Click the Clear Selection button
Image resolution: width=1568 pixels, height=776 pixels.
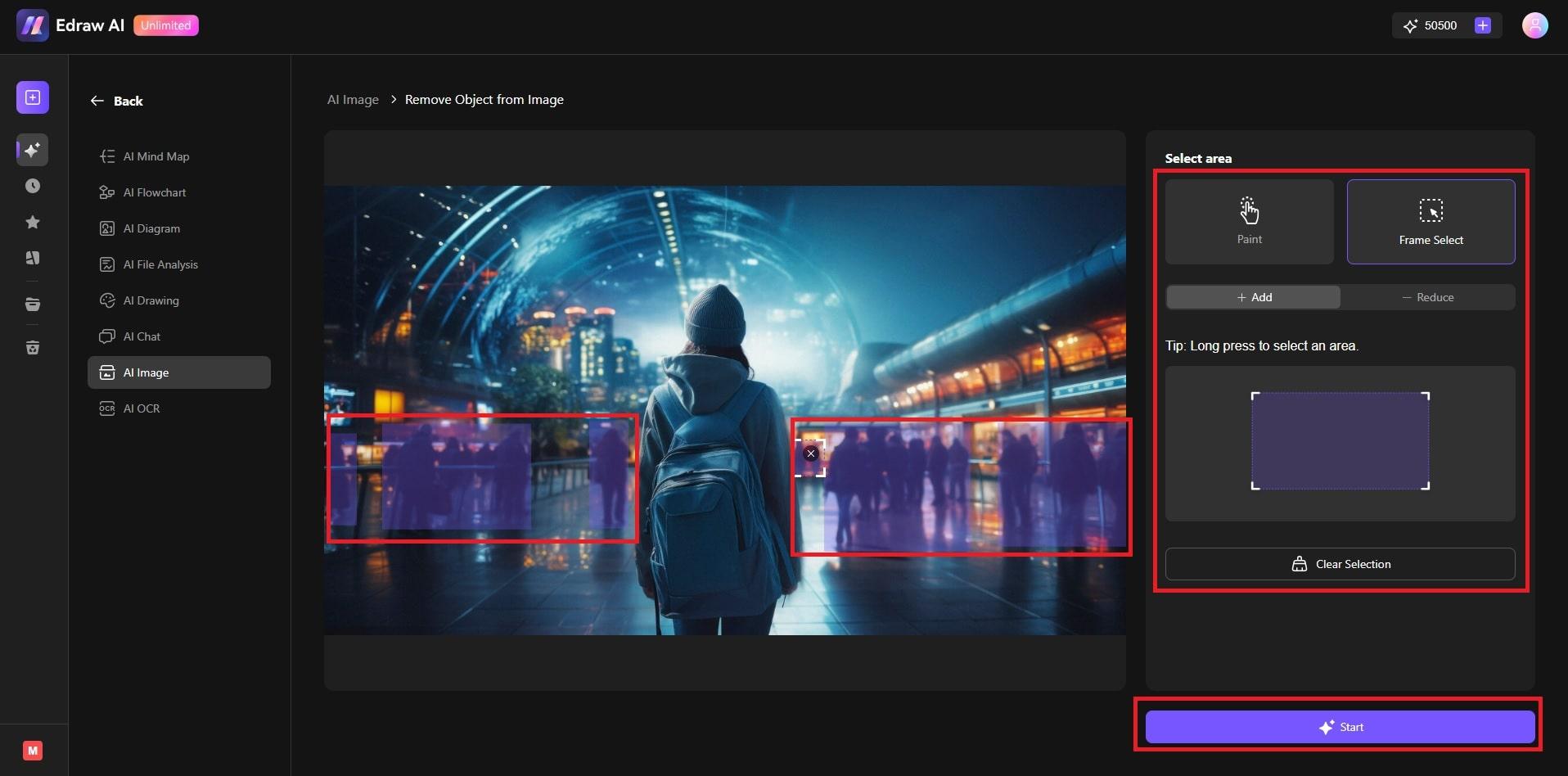pos(1340,564)
